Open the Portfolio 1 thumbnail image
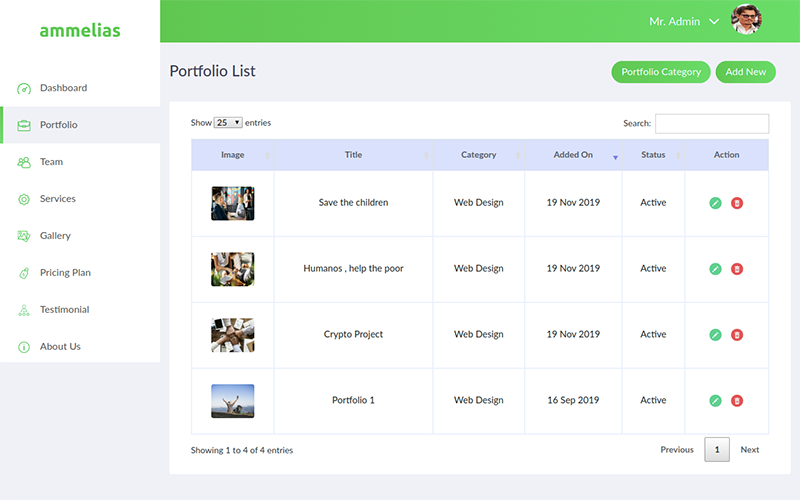Screen dimensions: 800x500 233,401
